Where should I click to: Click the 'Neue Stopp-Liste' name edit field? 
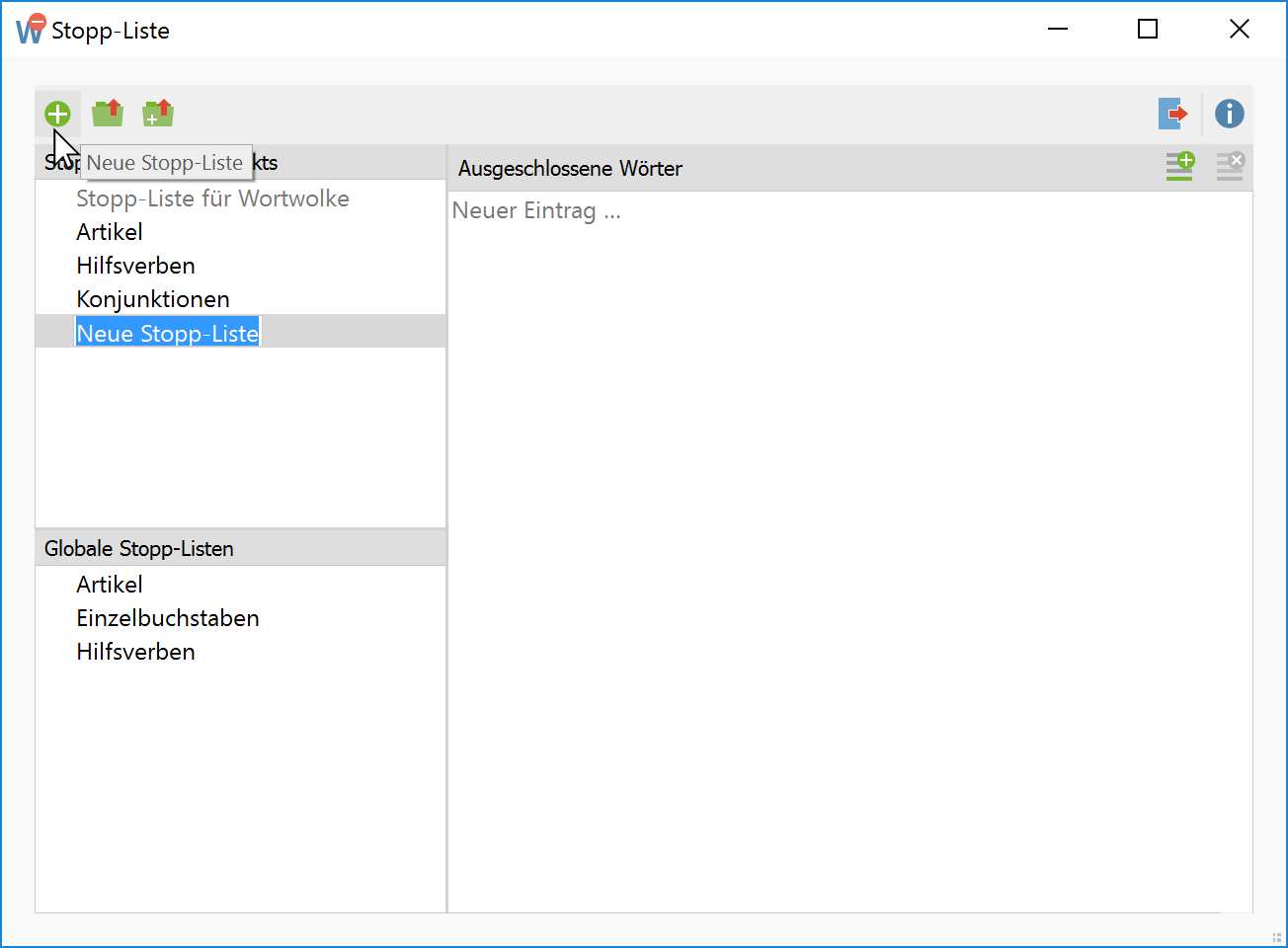coord(168,333)
